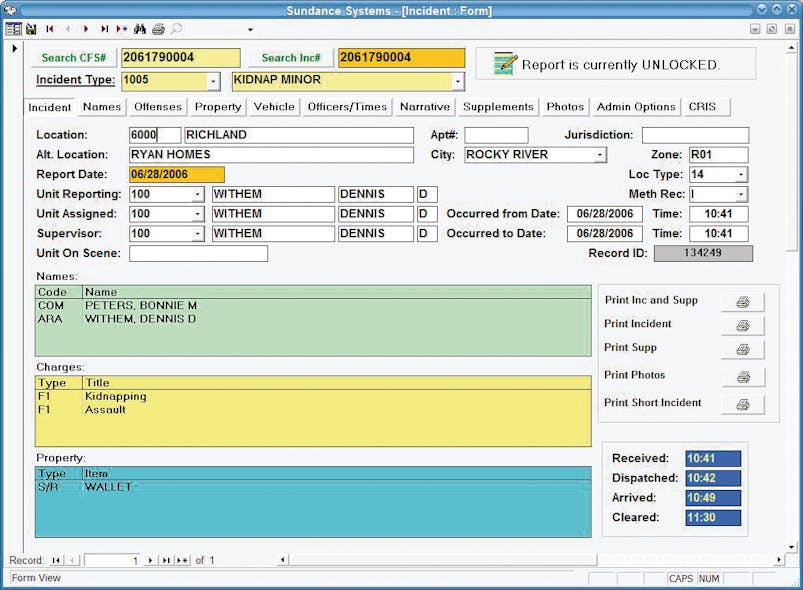
Task: Click the Search CFS# button
Action: [74, 58]
